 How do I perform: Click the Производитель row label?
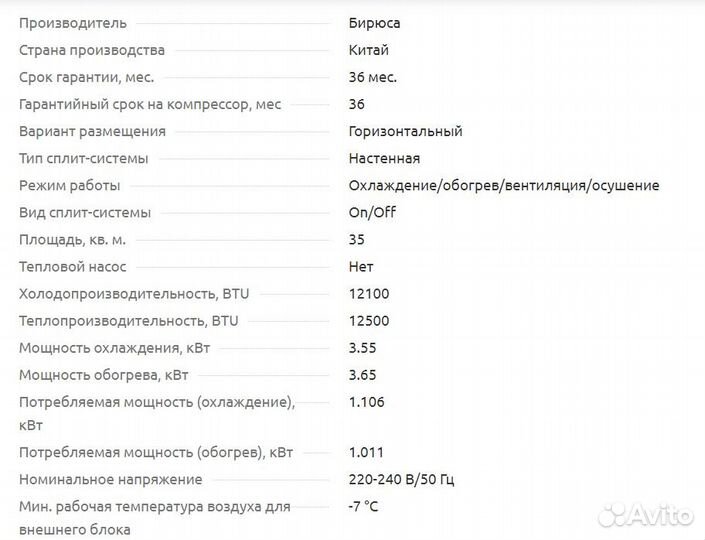click(73, 23)
